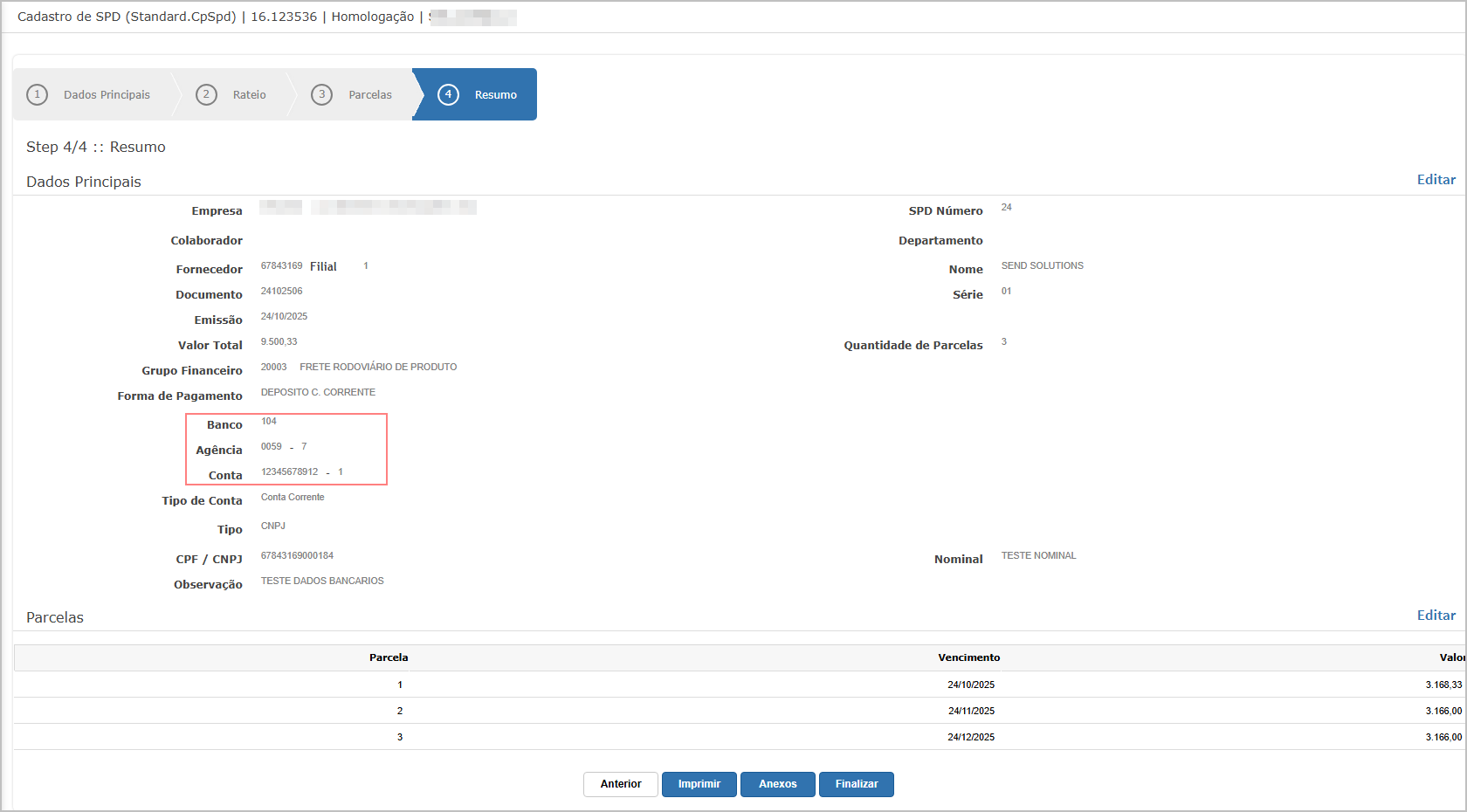Select the active Resumo step

pos(477,94)
